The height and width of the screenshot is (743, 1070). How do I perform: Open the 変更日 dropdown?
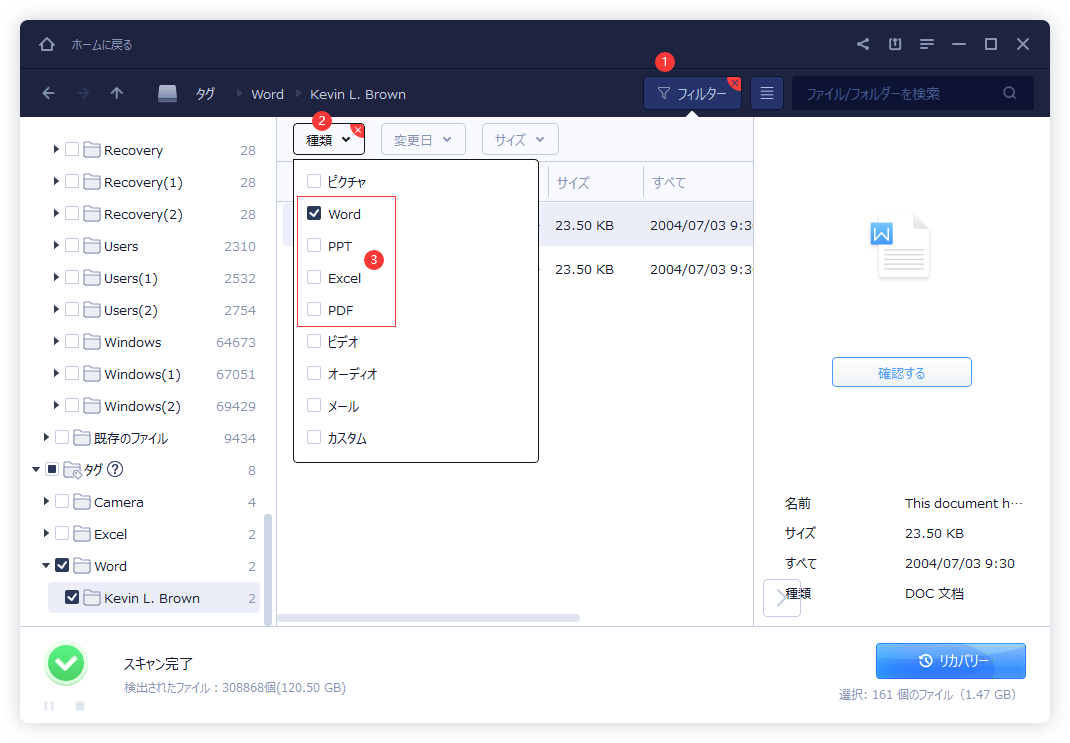(x=423, y=139)
